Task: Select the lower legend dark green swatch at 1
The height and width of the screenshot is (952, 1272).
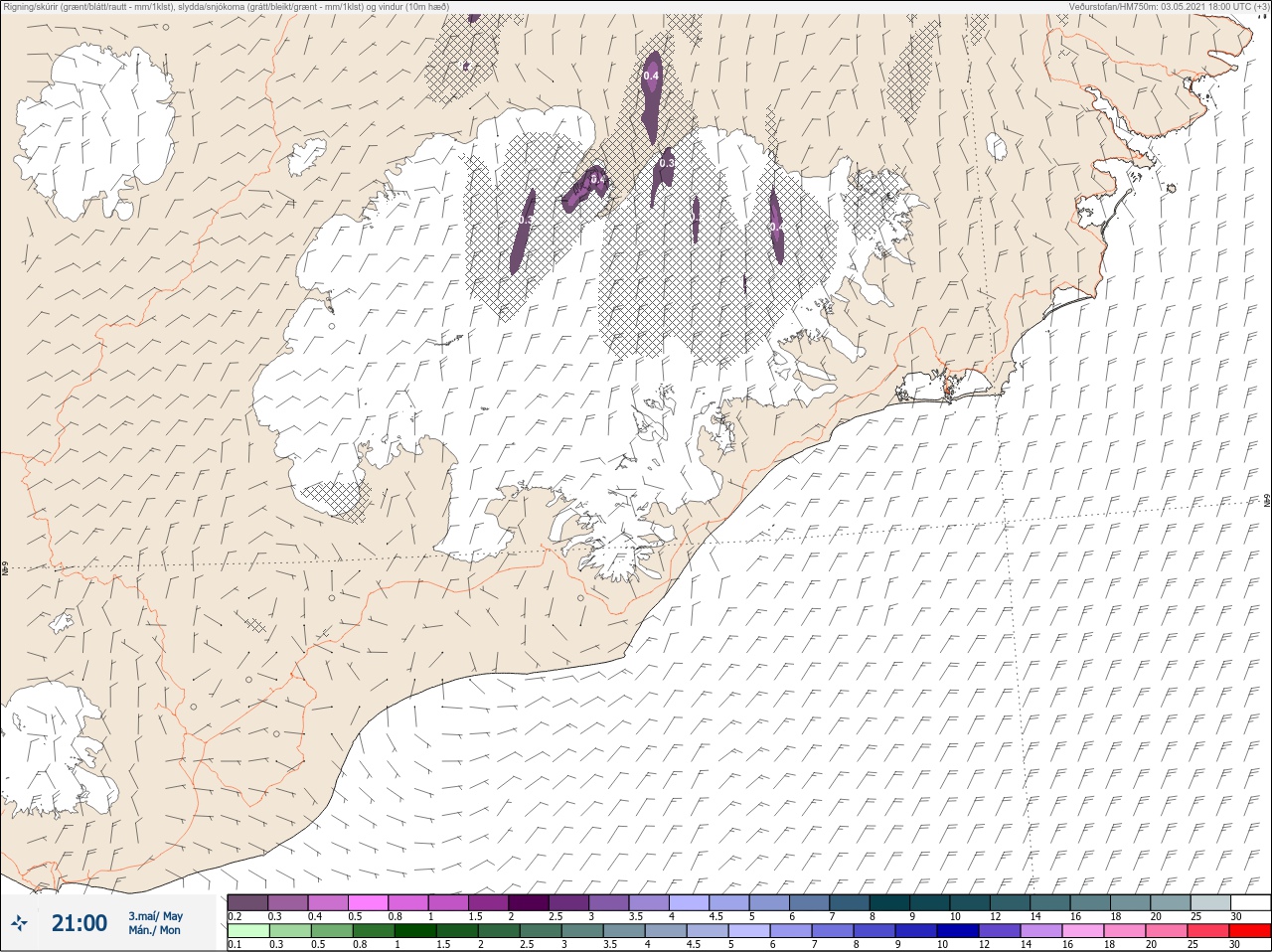Action: tap(415, 932)
